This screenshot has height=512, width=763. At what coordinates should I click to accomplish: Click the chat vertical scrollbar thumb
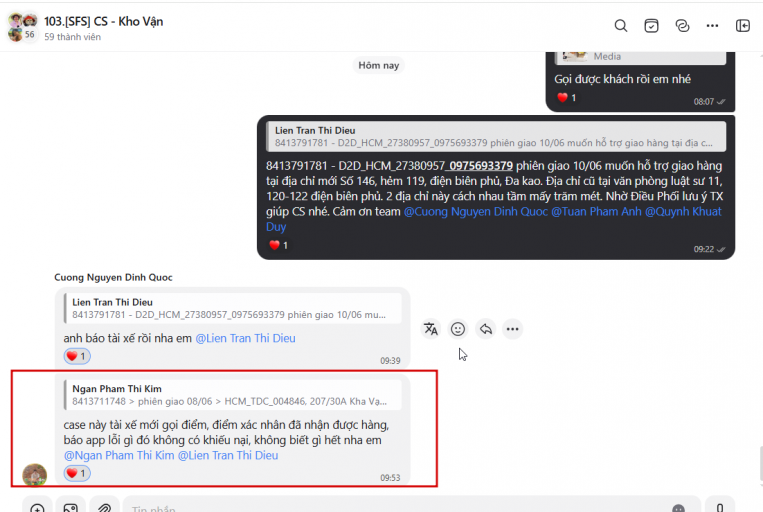[x=761, y=465]
